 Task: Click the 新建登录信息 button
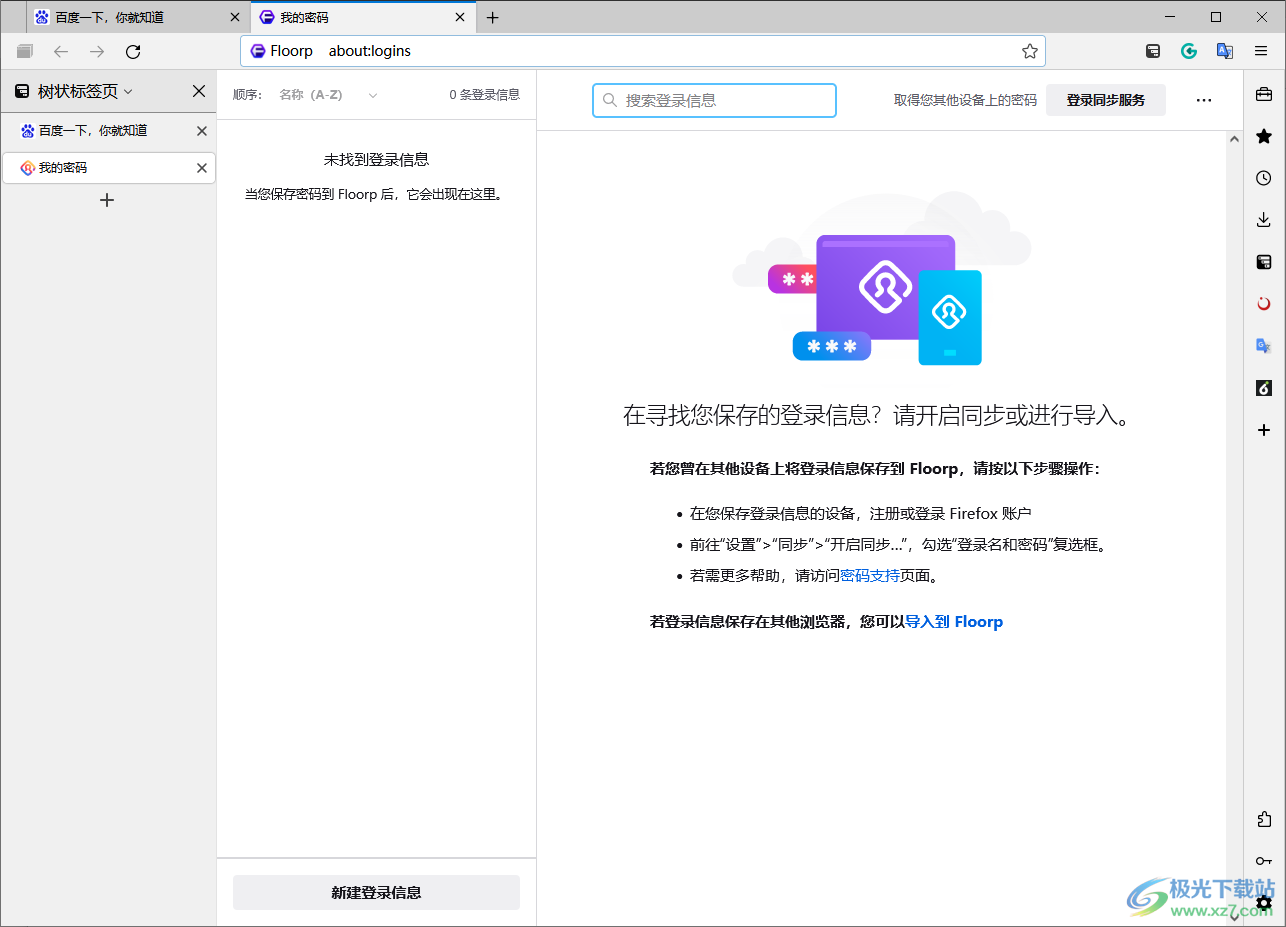coord(376,892)
